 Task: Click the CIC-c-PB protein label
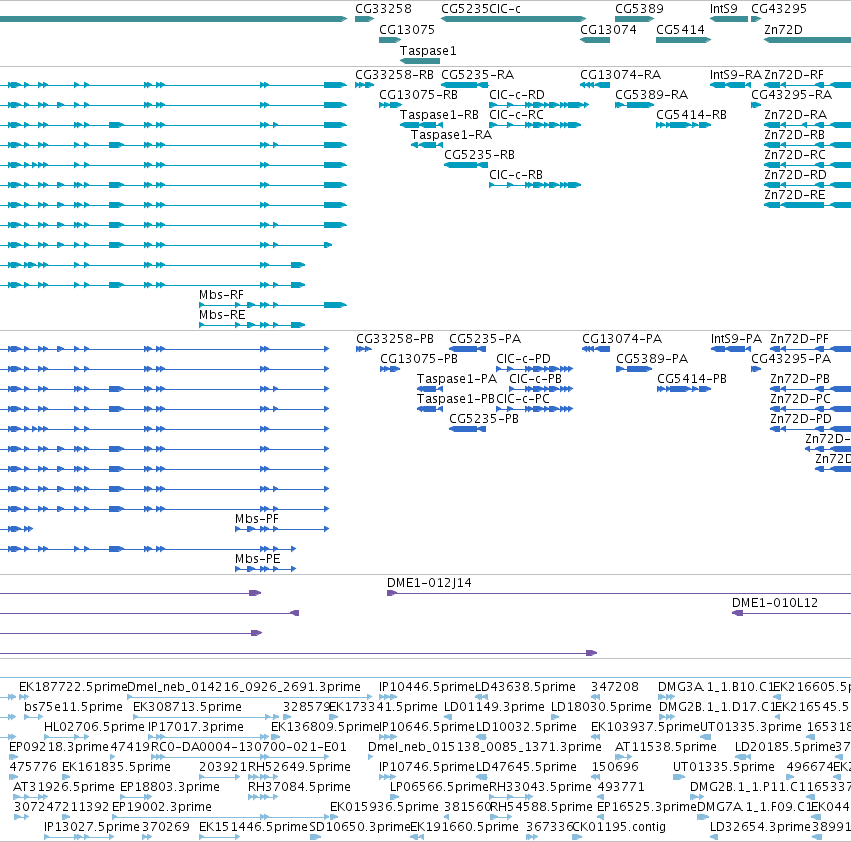[535, 379]
